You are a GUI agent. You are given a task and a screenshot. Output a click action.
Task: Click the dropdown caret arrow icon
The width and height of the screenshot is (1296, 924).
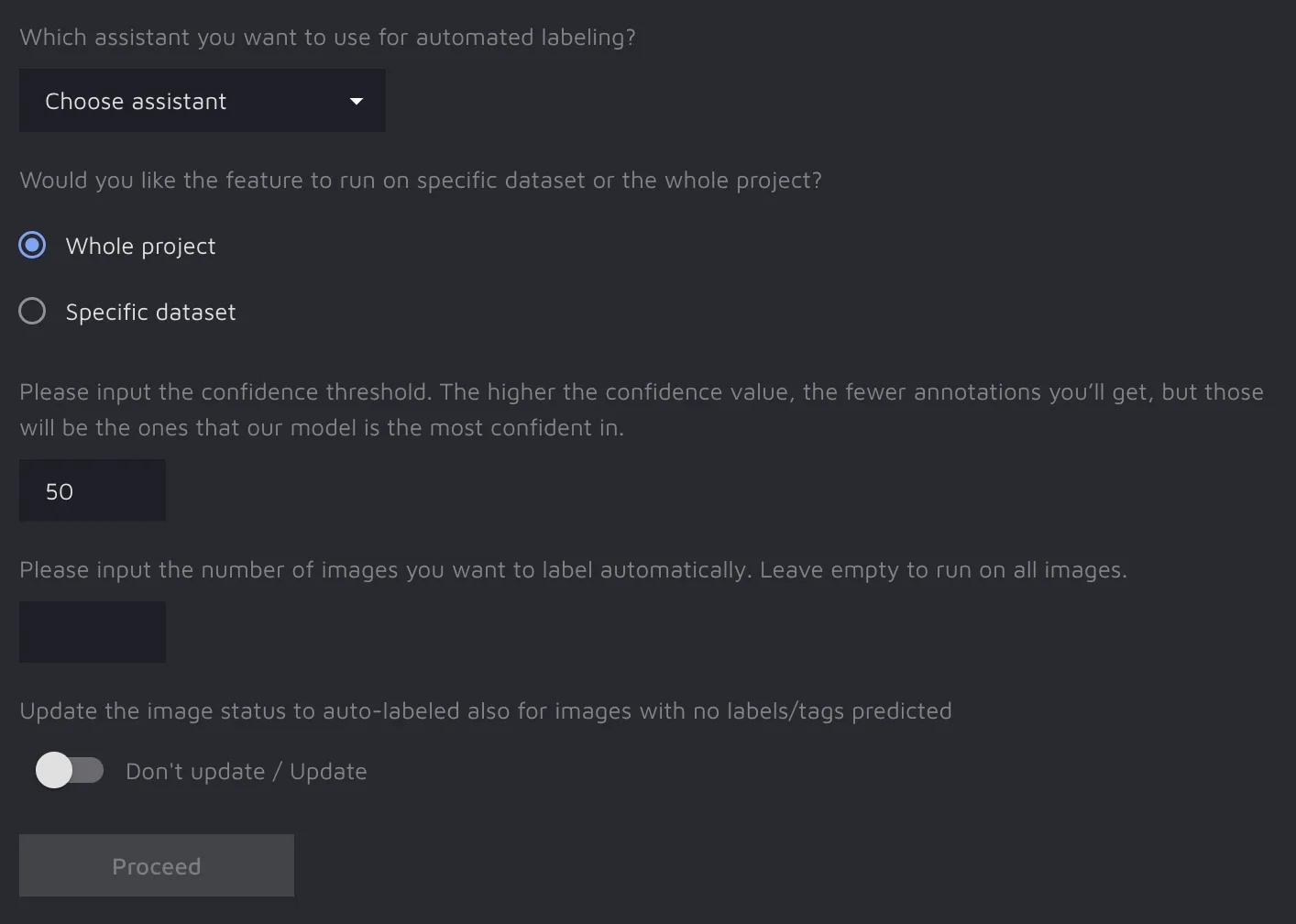(357, 101)
